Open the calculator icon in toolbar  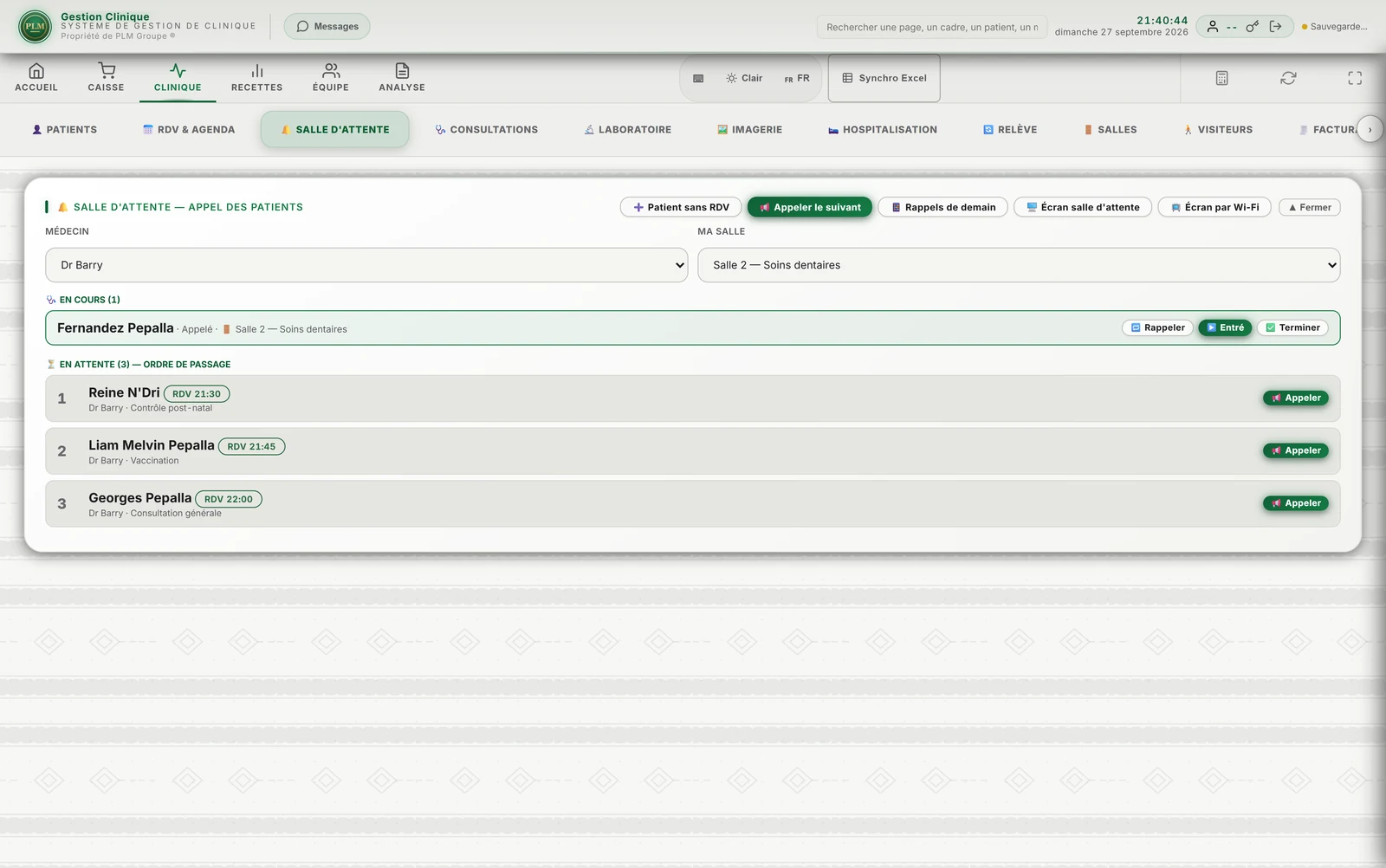click(x=1221, y=78)
